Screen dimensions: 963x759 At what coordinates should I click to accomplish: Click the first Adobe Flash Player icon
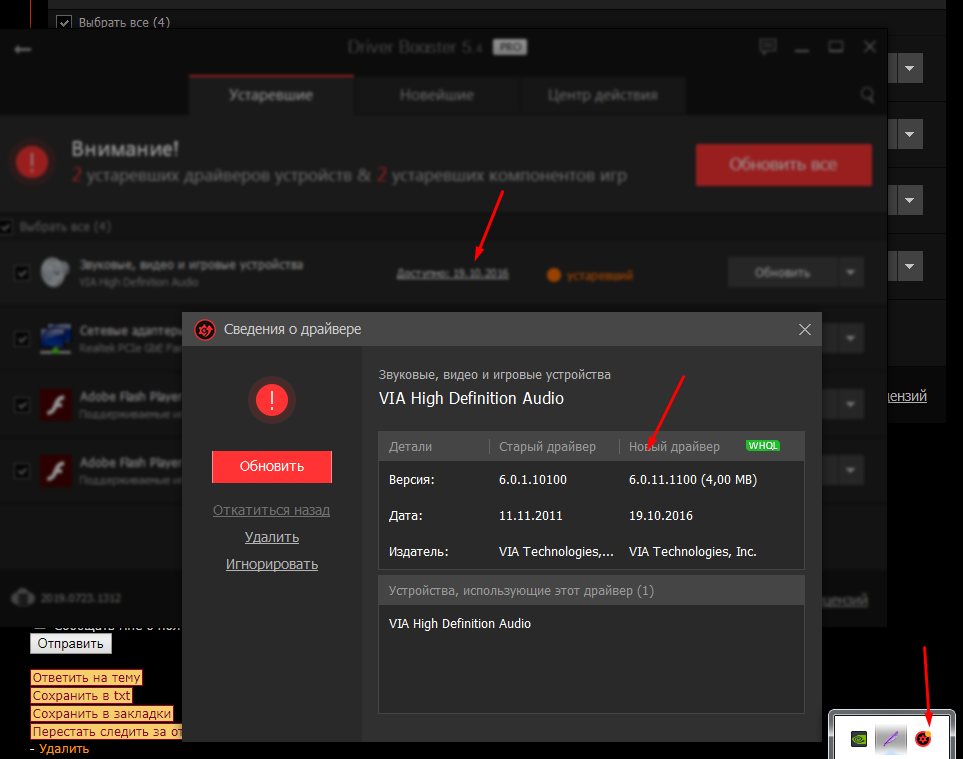[x=56, y=405]
